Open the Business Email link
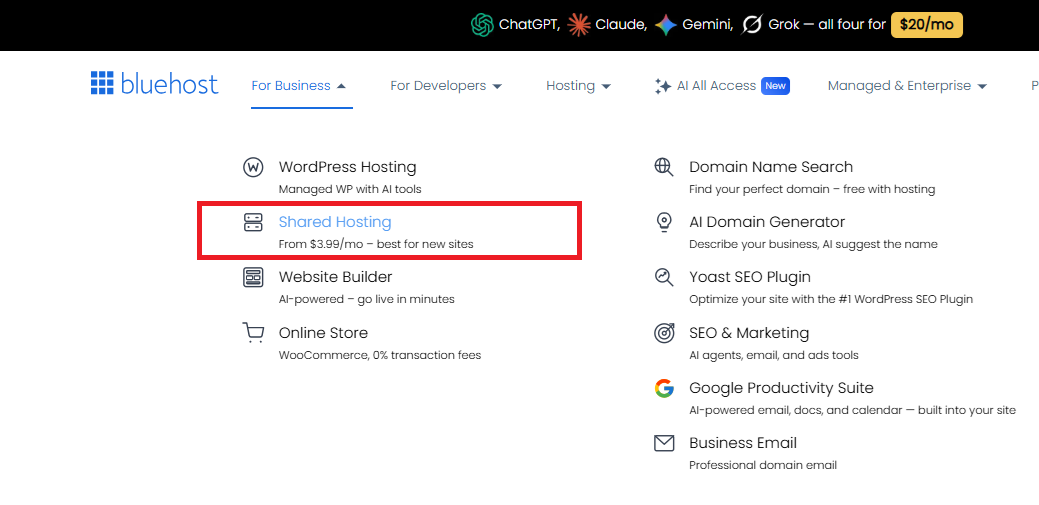1039x505 pixels. click(743, 443)
